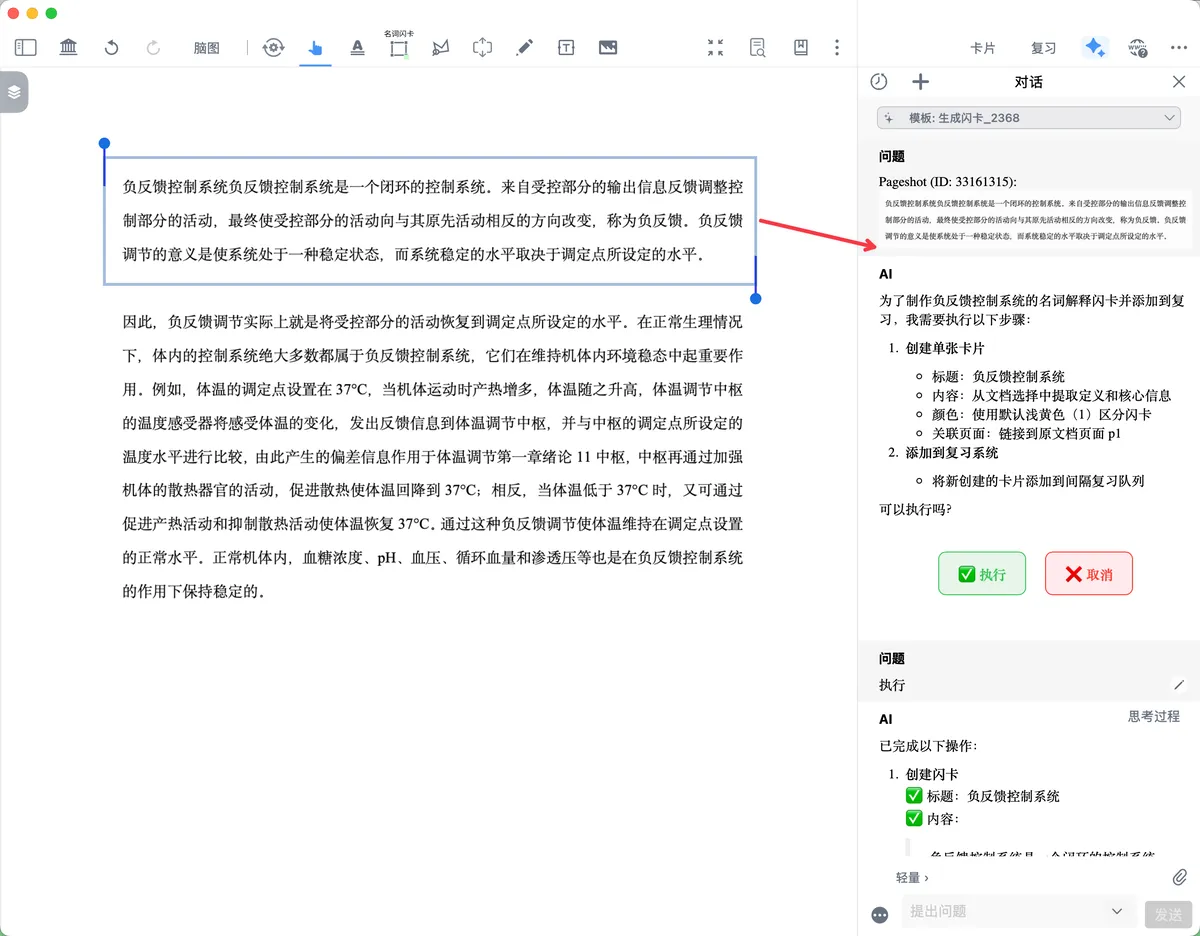Screen dimensions: 1200x936
Task: Open the horizontal three-dot more menu
Action: coord(1179,47)
